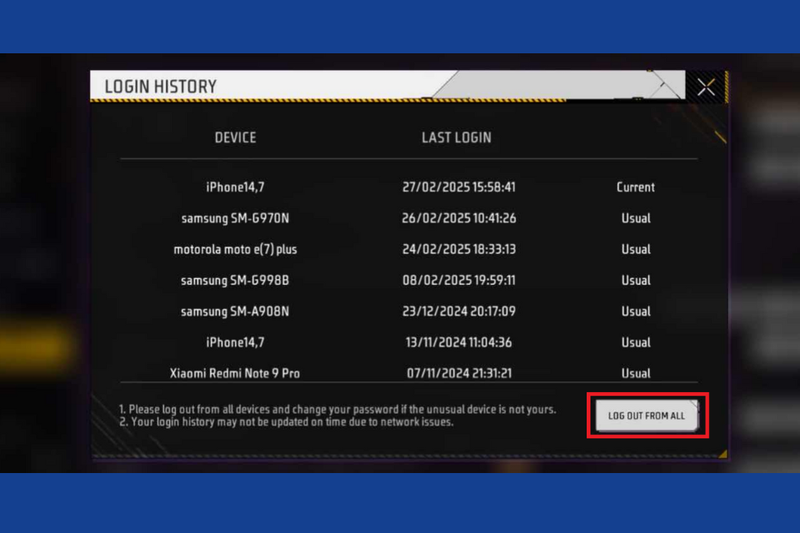This screenshot has height=533, width=800.
Task: Select the LAST LOGIN column header
Action: (x=456, y=138)
